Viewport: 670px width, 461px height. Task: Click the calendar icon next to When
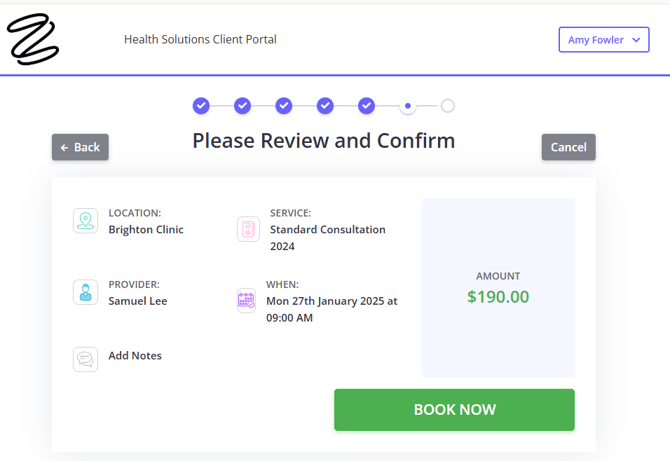(246, 300)
